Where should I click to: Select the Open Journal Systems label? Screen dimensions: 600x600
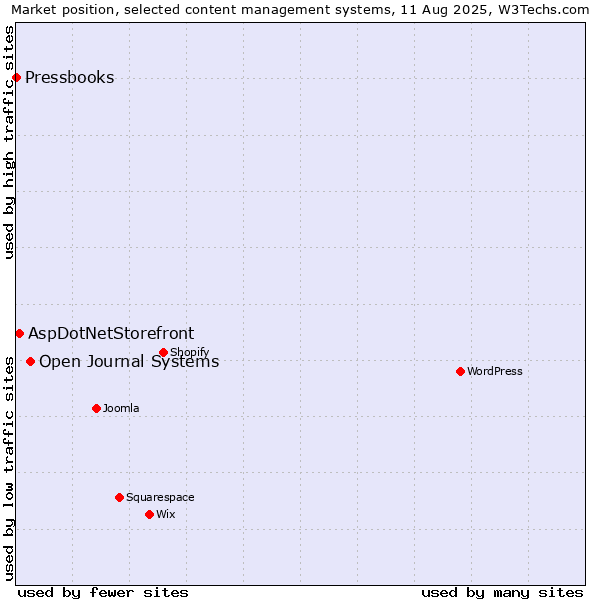coord(129,362)
